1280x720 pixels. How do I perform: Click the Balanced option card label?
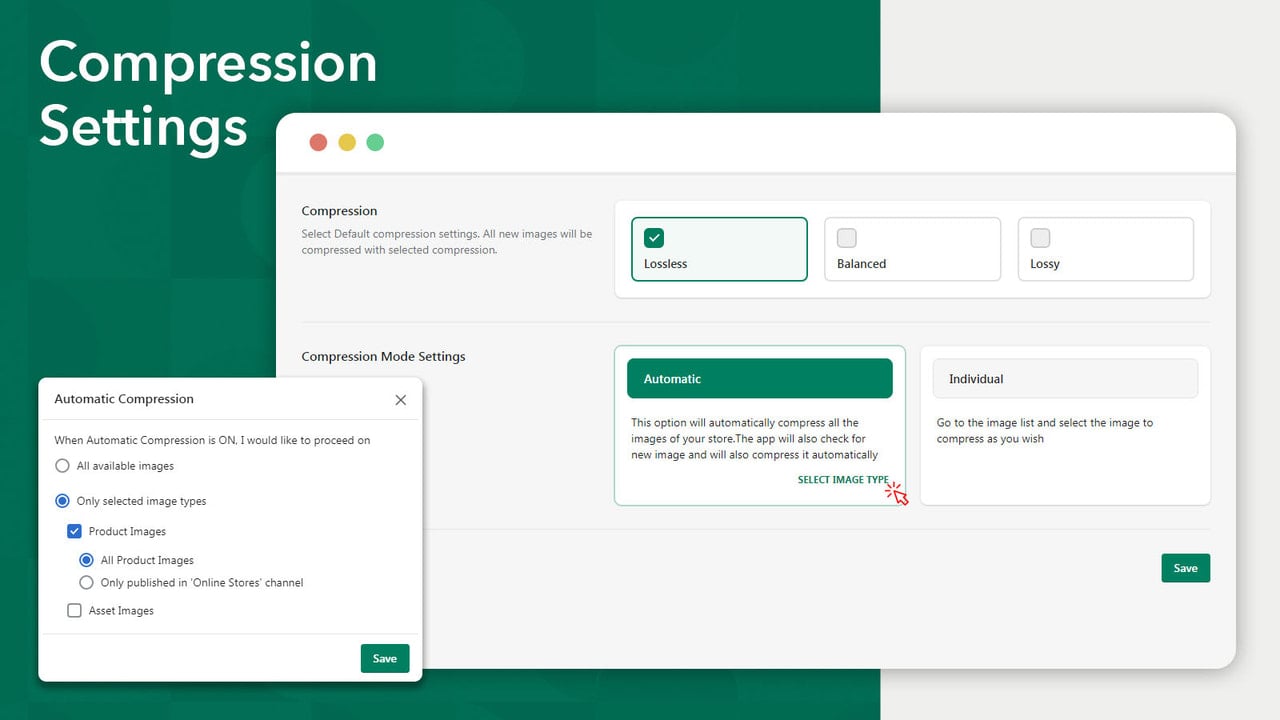(x=862, y=264)
